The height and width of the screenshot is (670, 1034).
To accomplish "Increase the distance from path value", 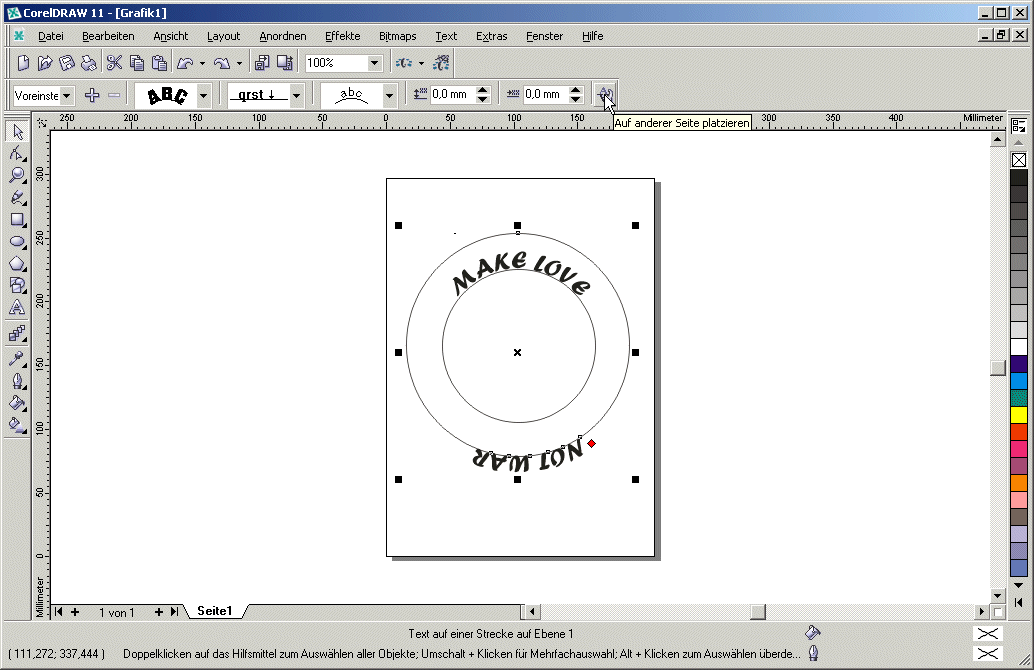I will point(483,90).
